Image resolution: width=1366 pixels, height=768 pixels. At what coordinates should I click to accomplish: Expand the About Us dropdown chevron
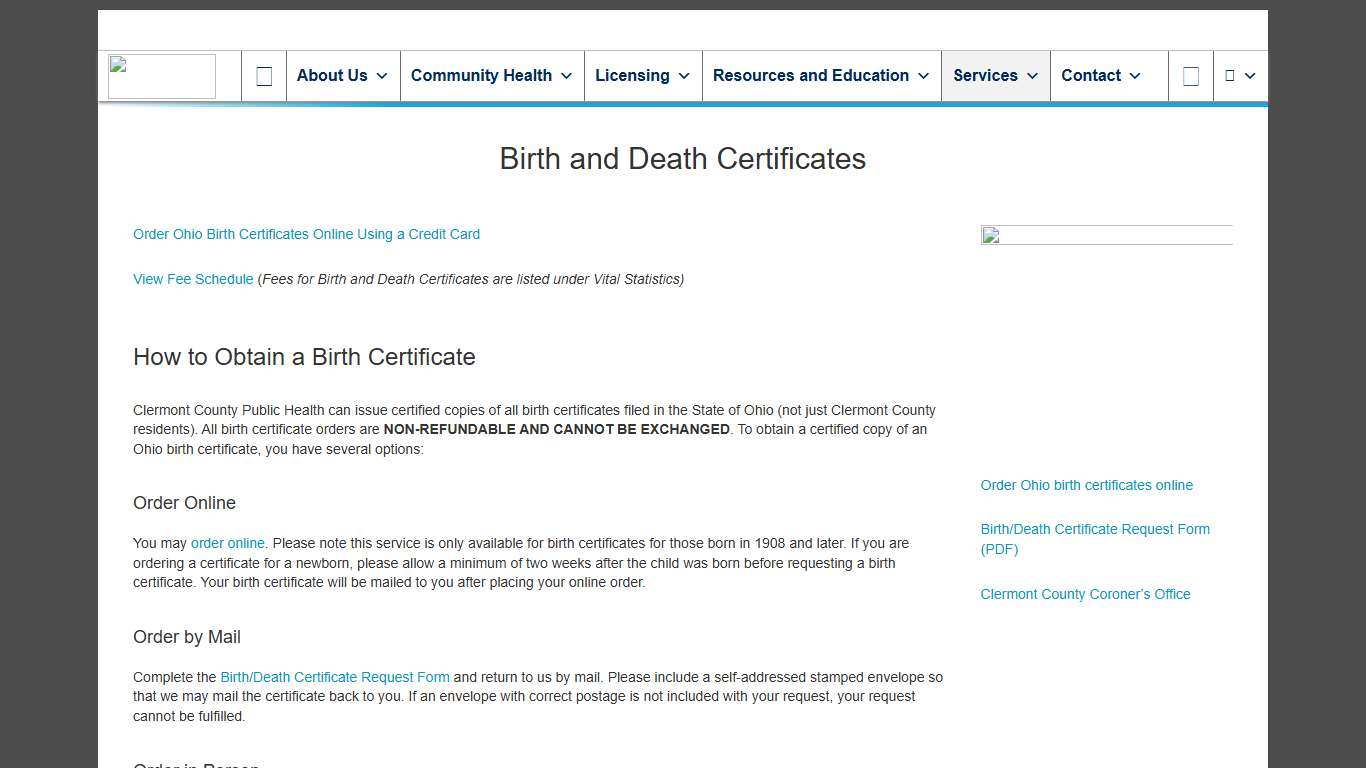pos(383,76)
